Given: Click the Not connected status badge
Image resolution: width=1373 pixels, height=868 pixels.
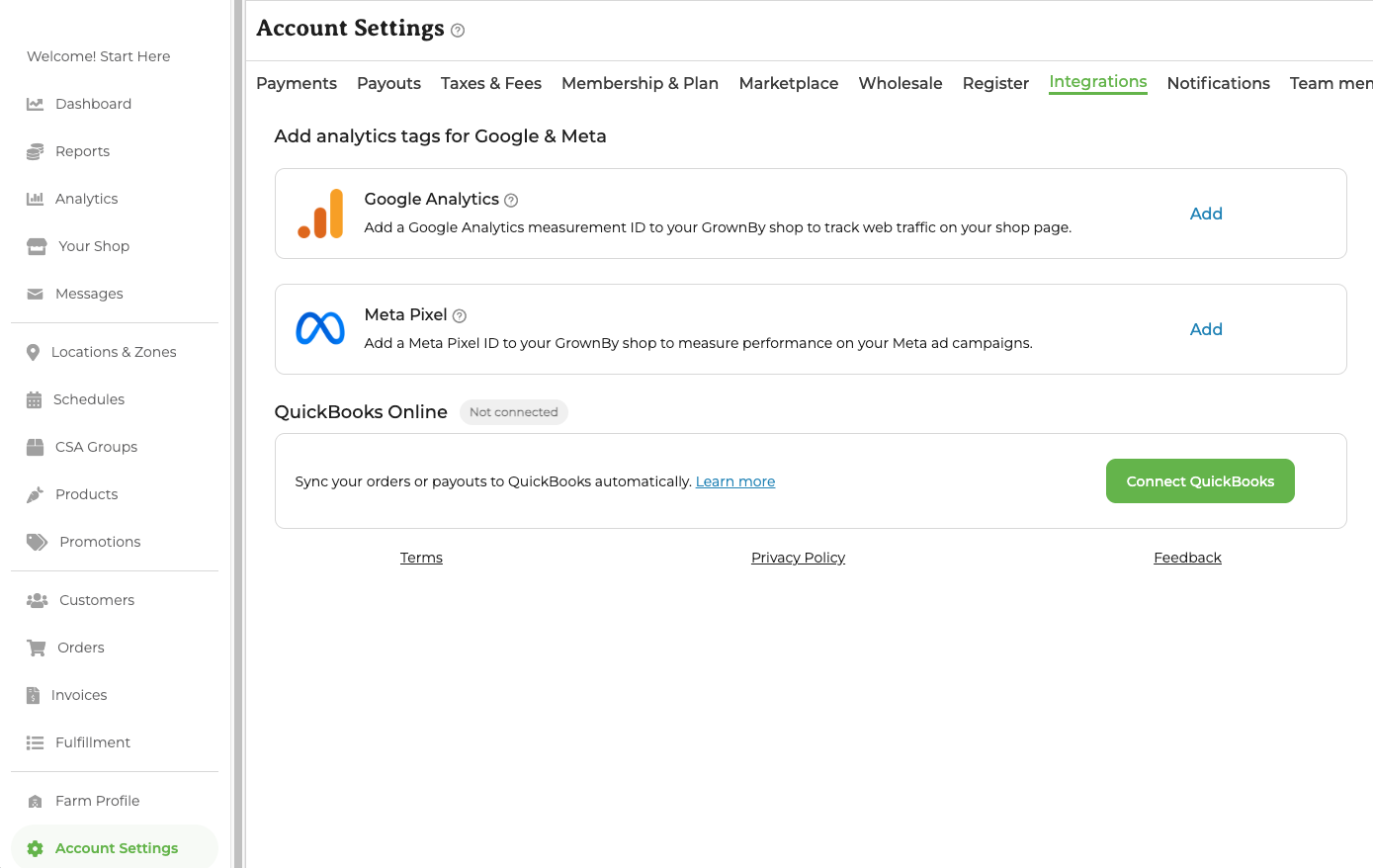Looking at the screenshot, I should tap(514, 412).
